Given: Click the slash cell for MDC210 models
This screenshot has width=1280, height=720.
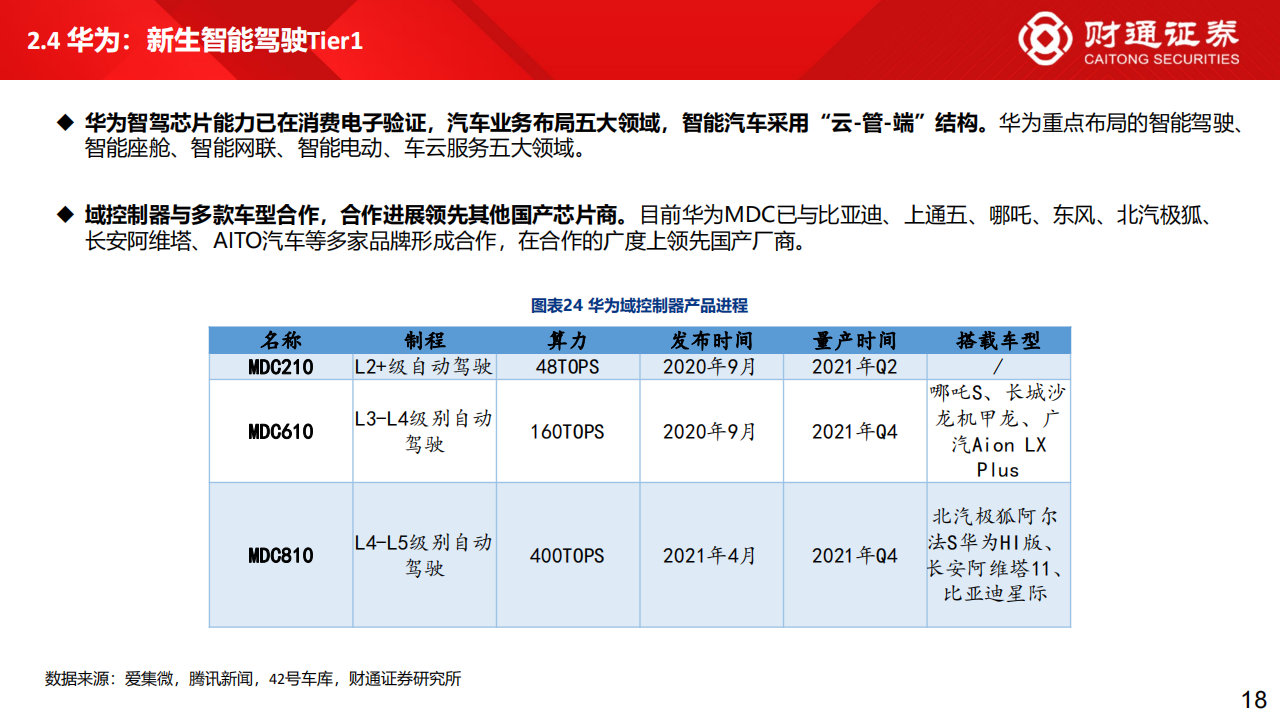Looking at the screenshot, I should [x=998, y=367].
